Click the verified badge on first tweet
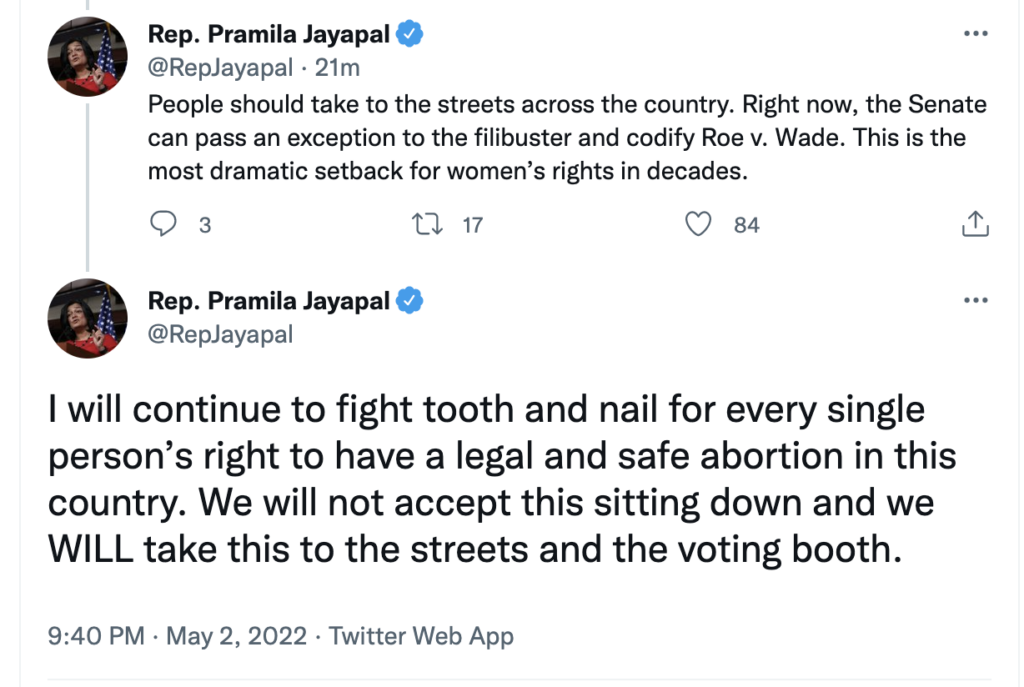The image size is (1024, 687). pos(411,34)
